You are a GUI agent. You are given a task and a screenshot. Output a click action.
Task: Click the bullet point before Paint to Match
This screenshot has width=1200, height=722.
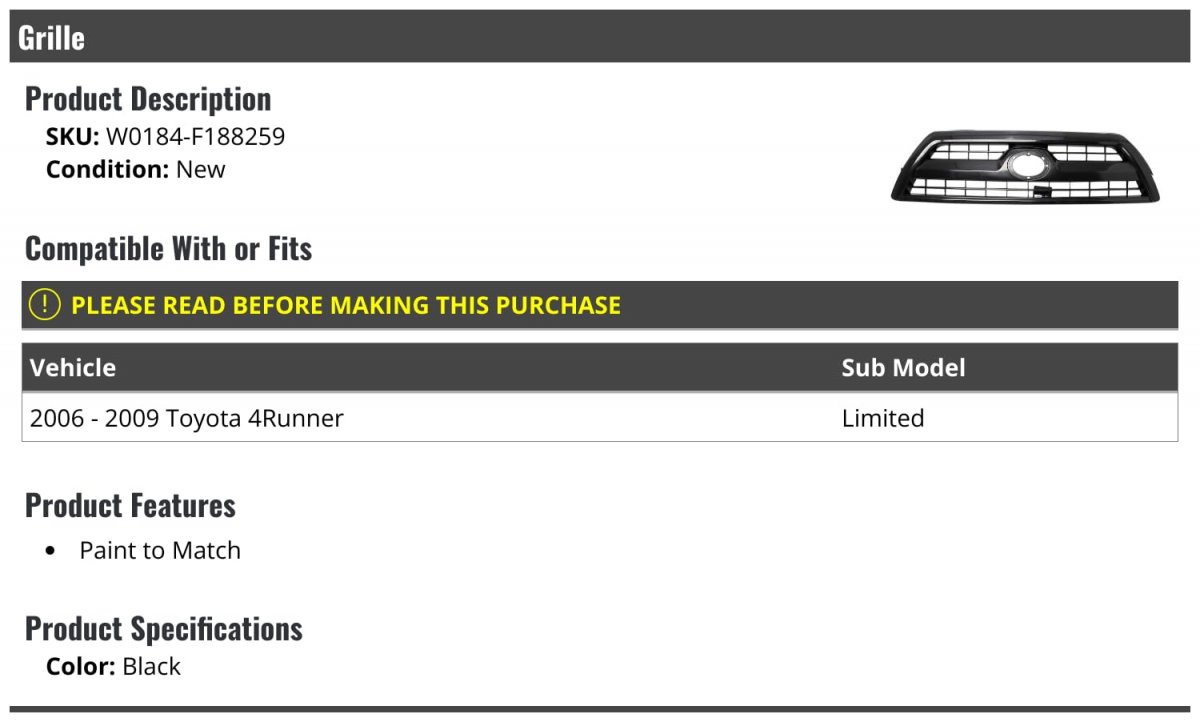(x=51, y=551)
